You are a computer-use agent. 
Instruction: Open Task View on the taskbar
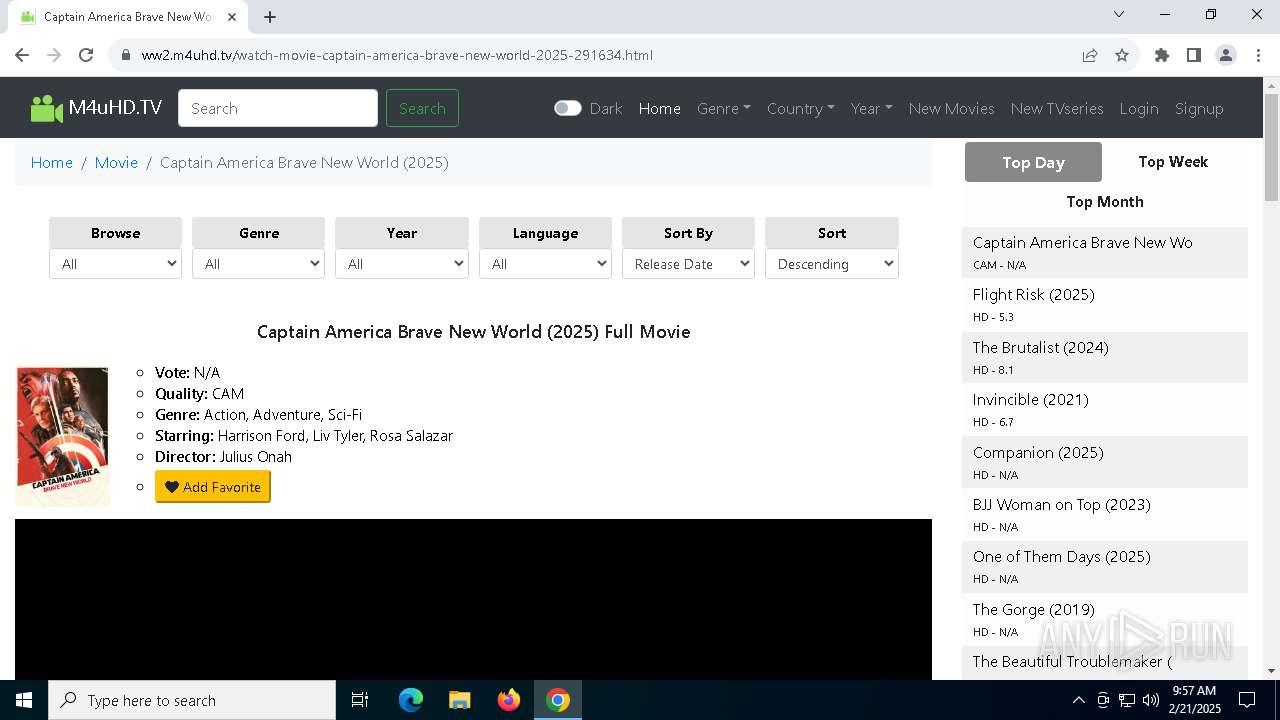coord(360,700)
